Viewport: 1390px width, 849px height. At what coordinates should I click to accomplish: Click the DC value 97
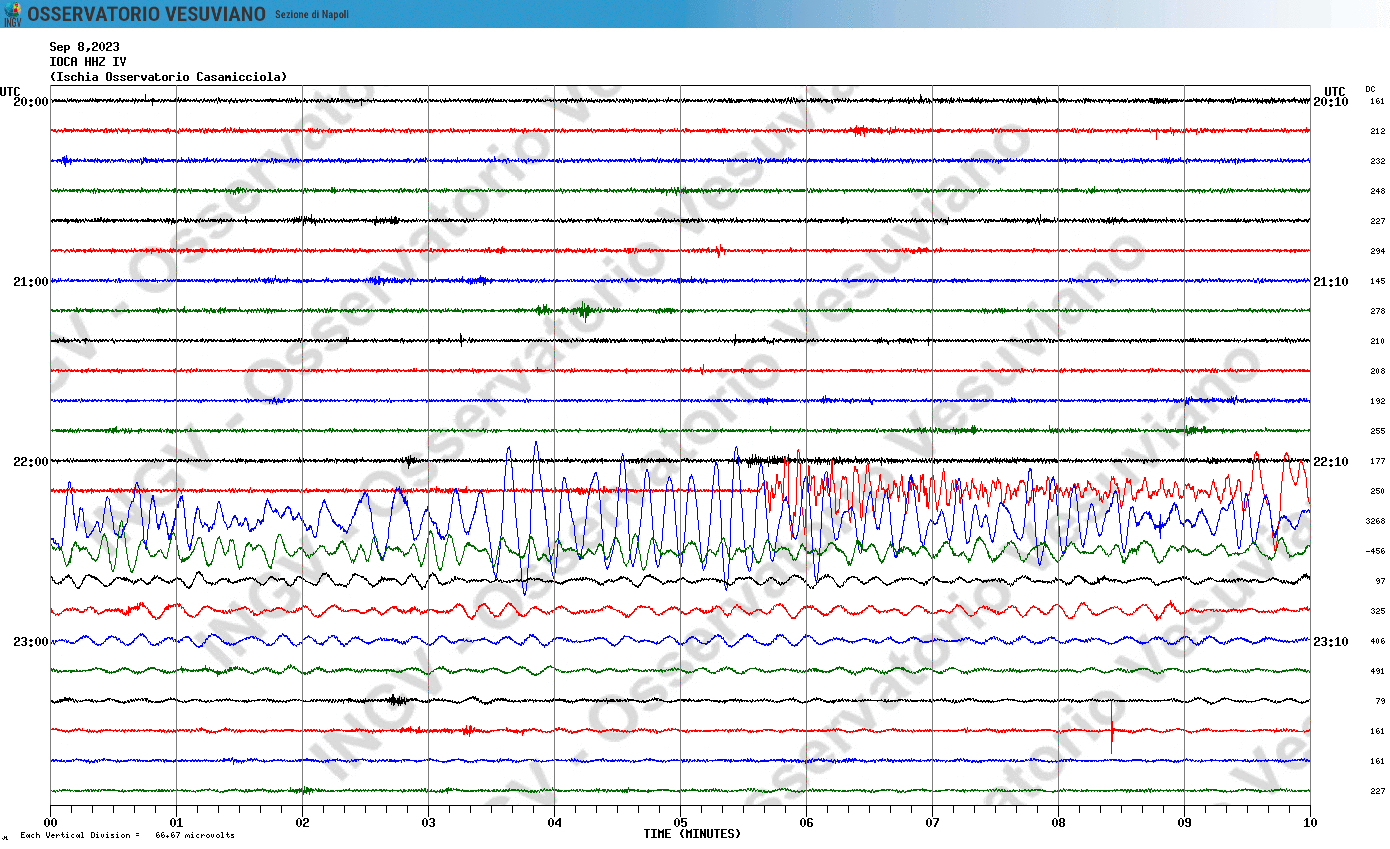[x=1379, y=581]
